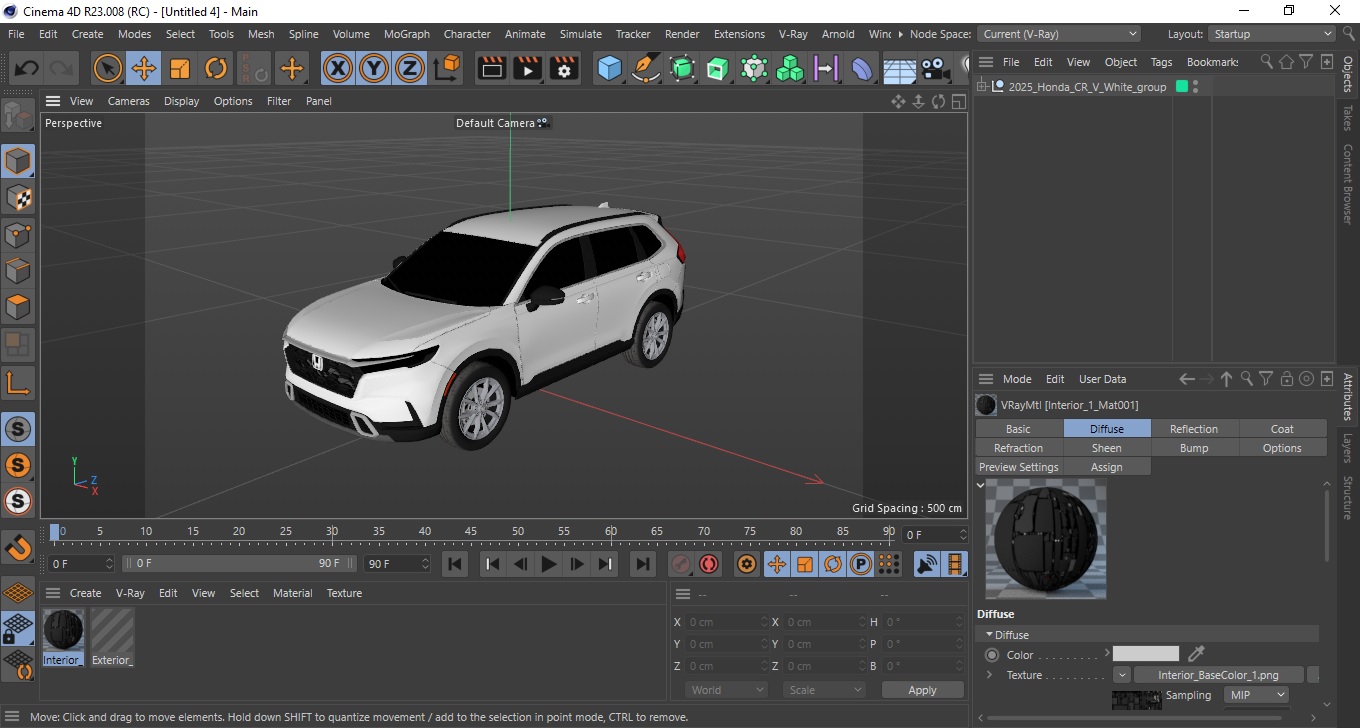
Task: Open the Bump tab
Action: pos(1194,448)
